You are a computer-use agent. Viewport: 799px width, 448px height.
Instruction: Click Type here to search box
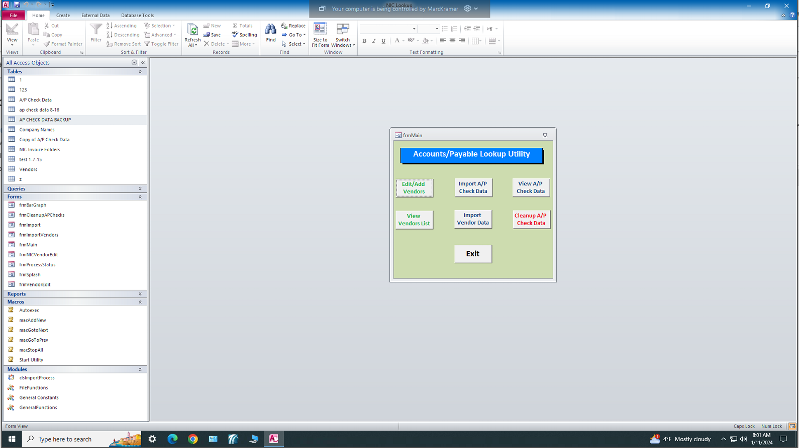point(82,439)
